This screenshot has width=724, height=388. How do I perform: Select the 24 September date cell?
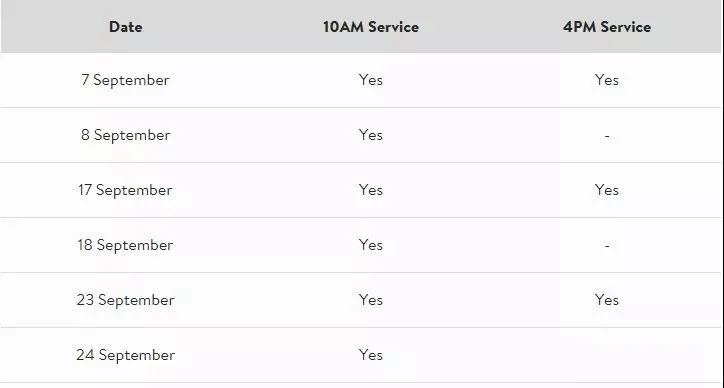click(126, 355)
